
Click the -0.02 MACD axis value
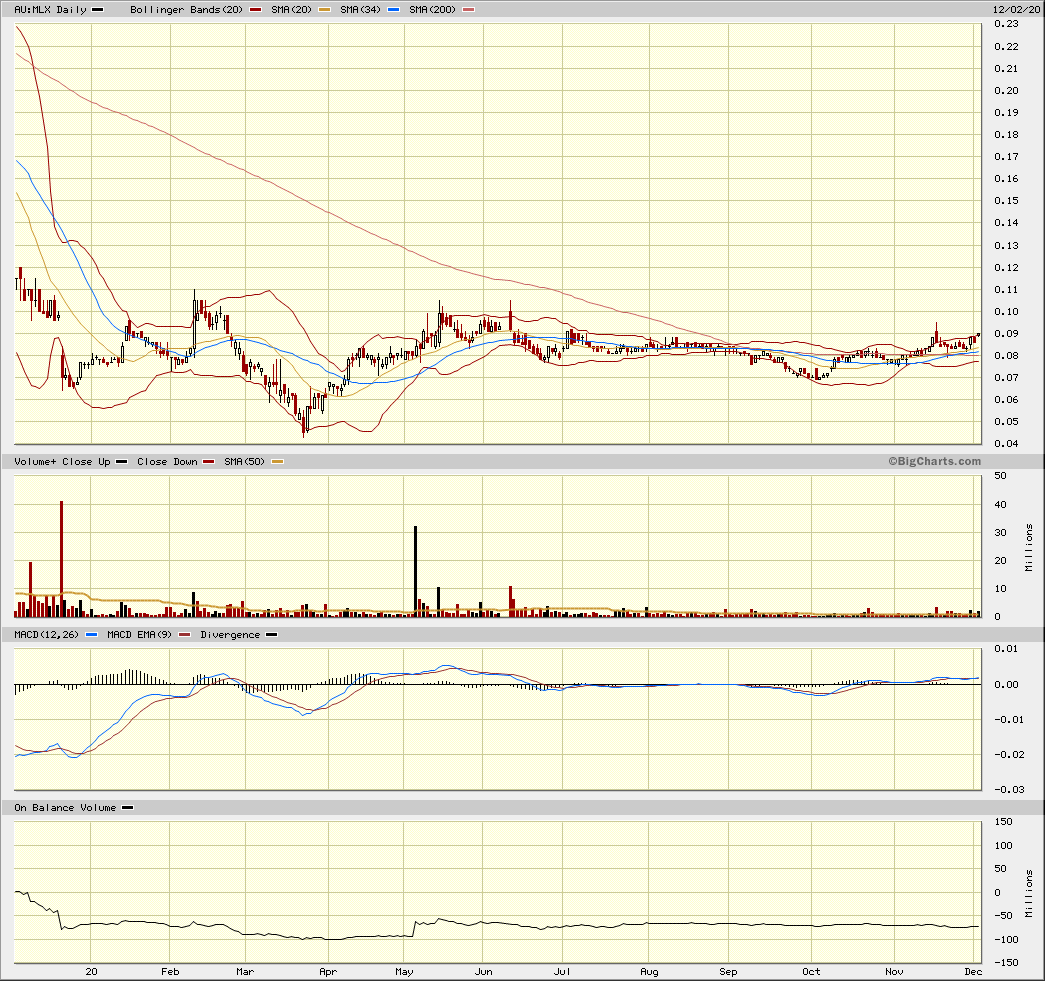[1009, 755]
